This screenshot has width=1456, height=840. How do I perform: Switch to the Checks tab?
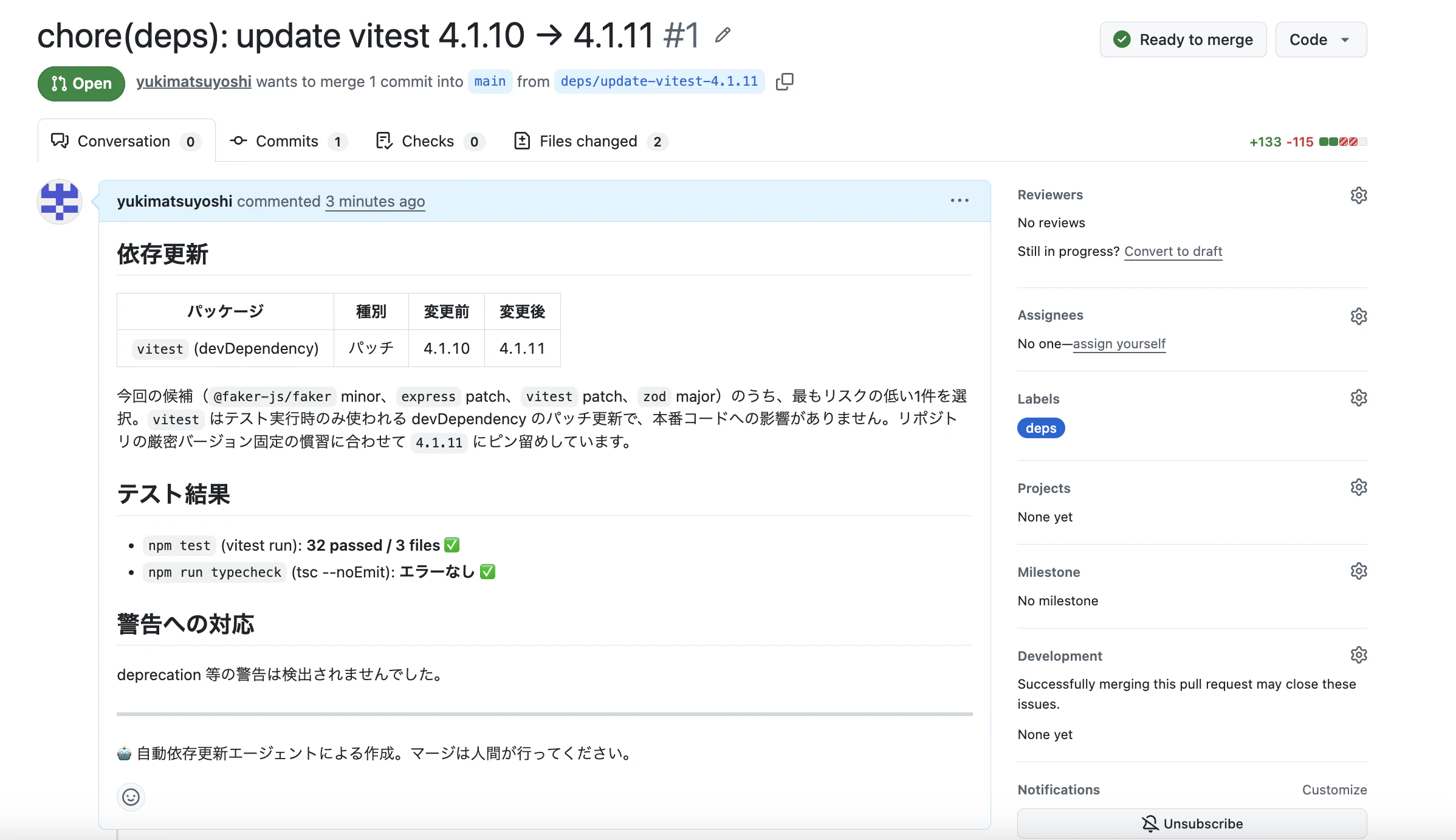click(430, 141)
